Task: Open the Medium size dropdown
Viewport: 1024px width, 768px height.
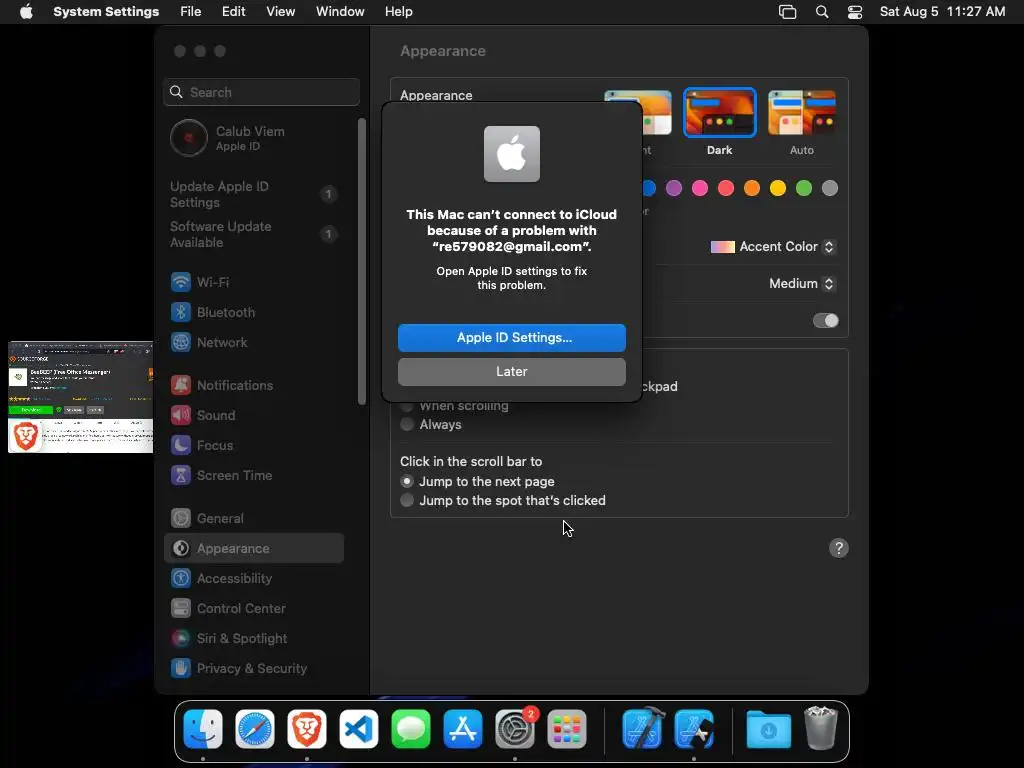Action: click(x=802, y=283)
